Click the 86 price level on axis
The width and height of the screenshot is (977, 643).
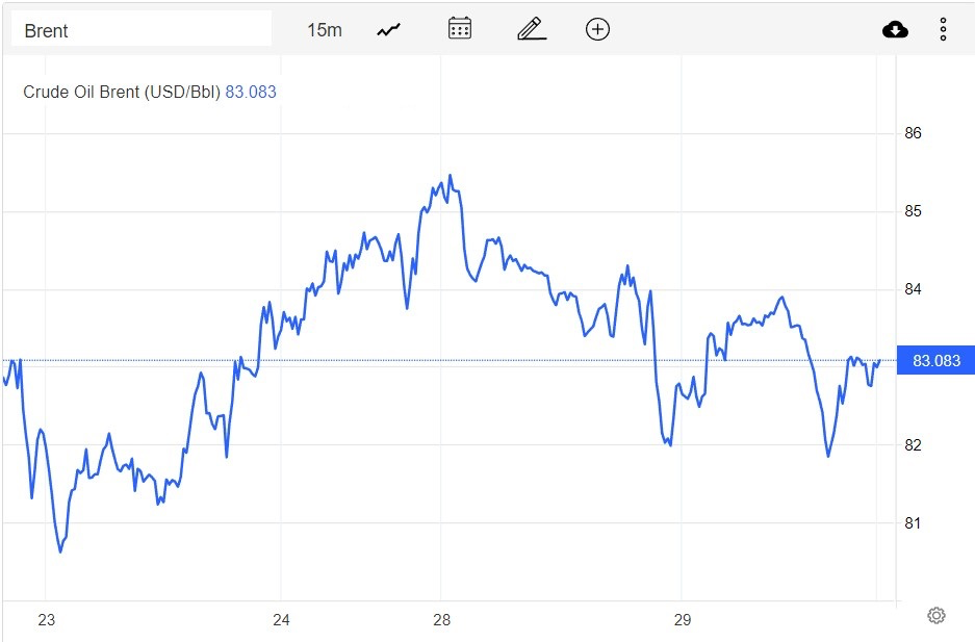[912, 133]
